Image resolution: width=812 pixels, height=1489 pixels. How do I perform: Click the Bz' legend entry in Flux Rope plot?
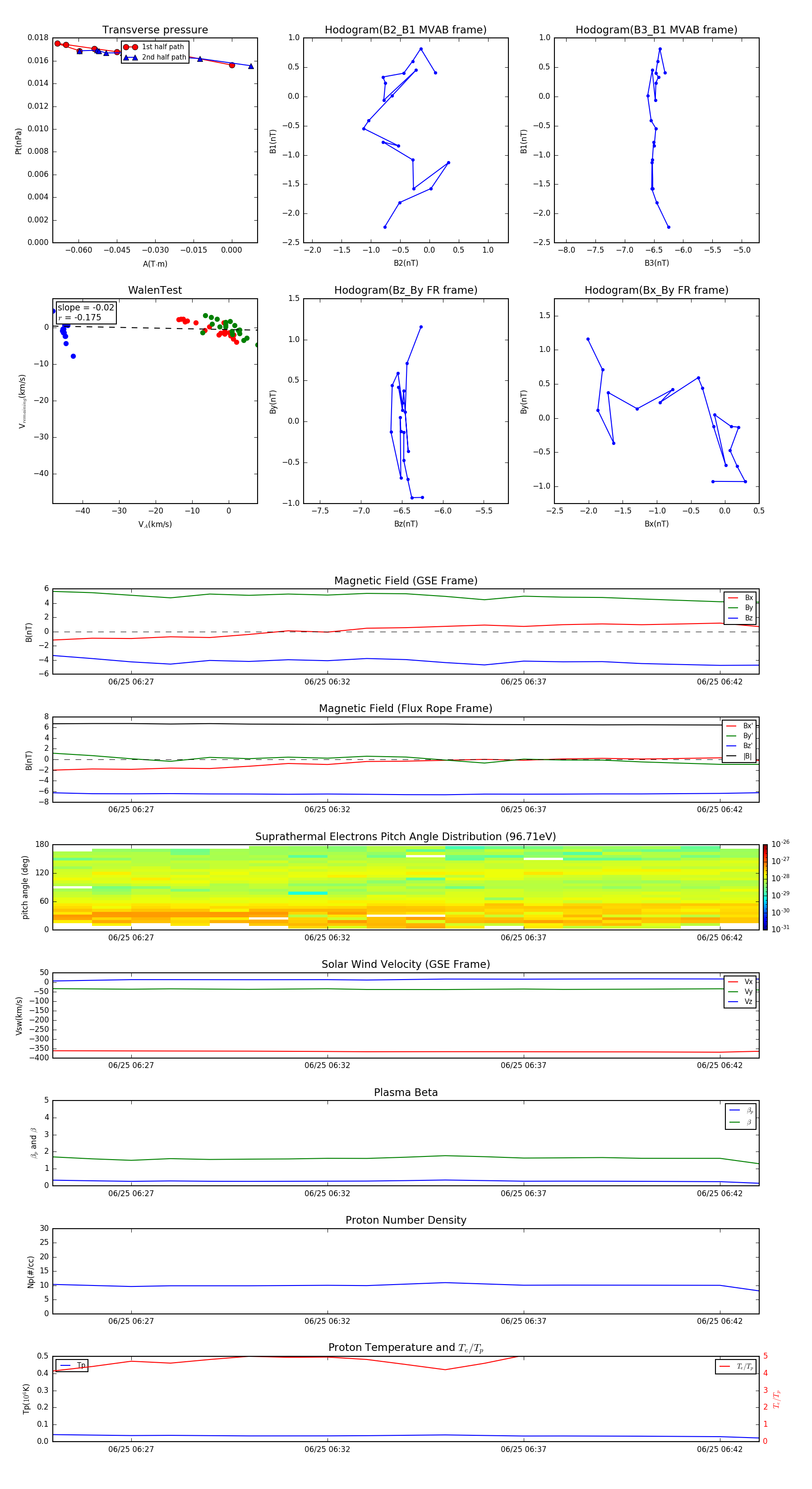pos(740,746)
